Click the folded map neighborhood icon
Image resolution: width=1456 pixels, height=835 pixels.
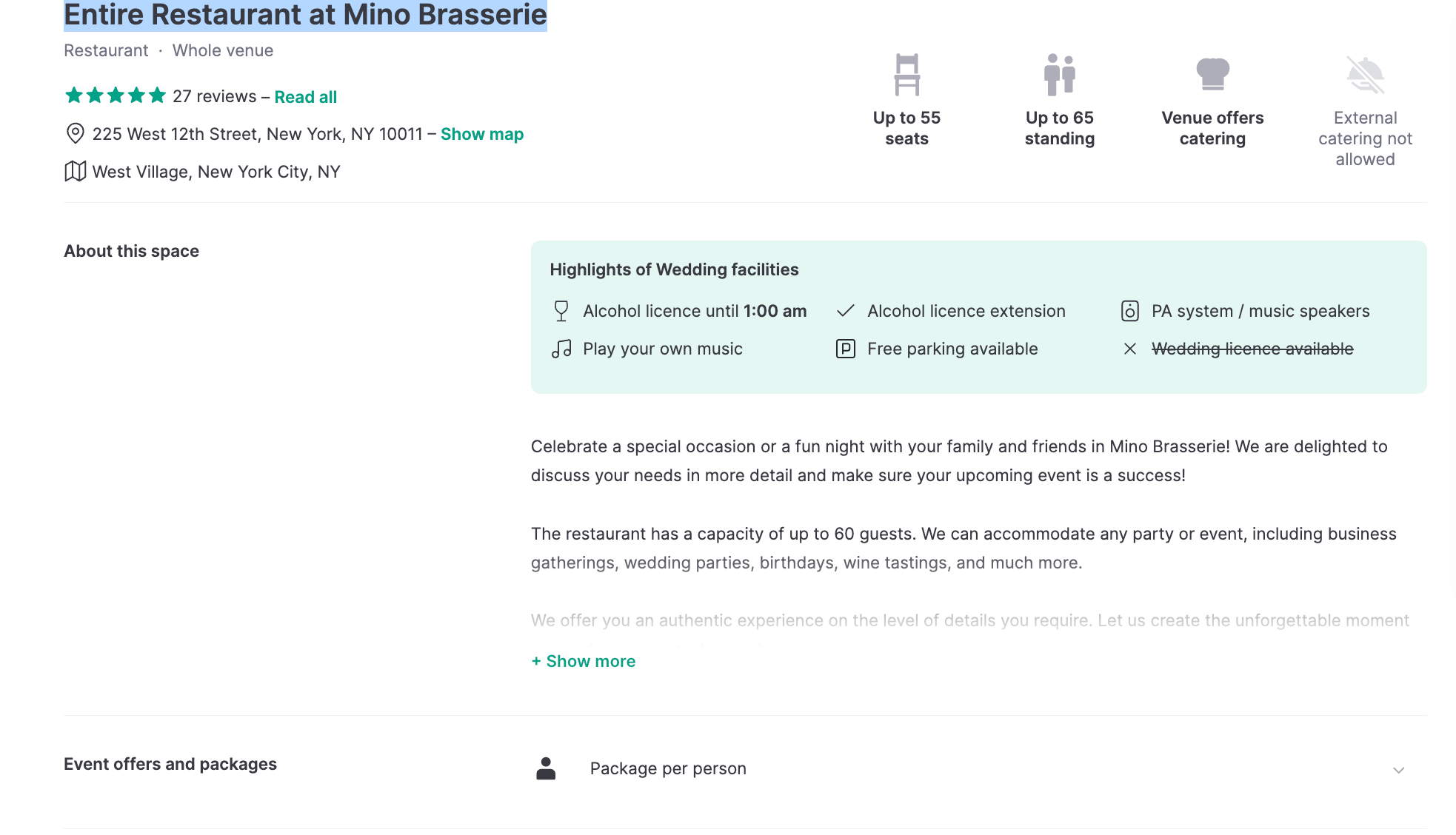75,171
